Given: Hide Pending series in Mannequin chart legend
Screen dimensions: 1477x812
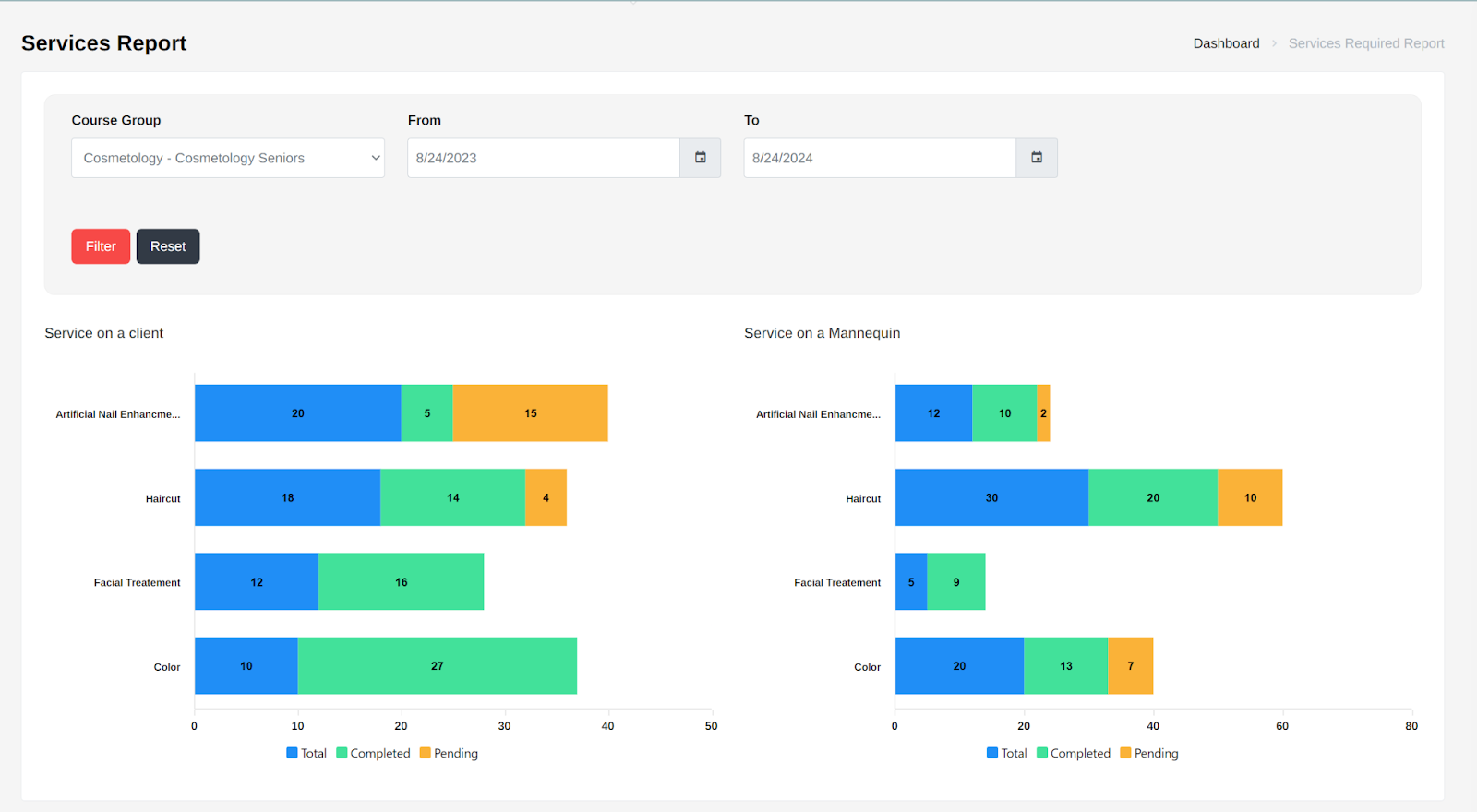Looking at the screenshot, I should click(1149, 753).
